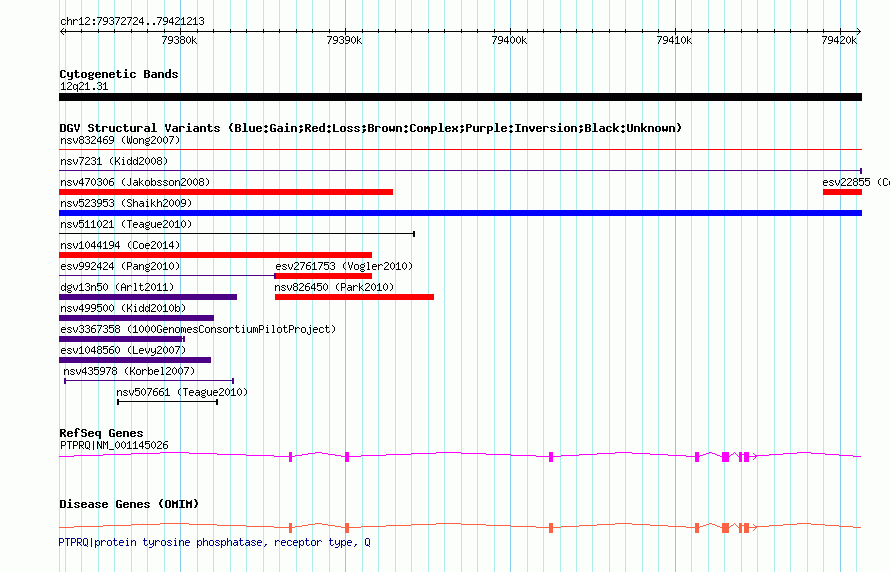The height and width of the screenshot is (572, 890).
Task: Click the left arrowhead of the ruler
Action: click(x=62, y=32)
